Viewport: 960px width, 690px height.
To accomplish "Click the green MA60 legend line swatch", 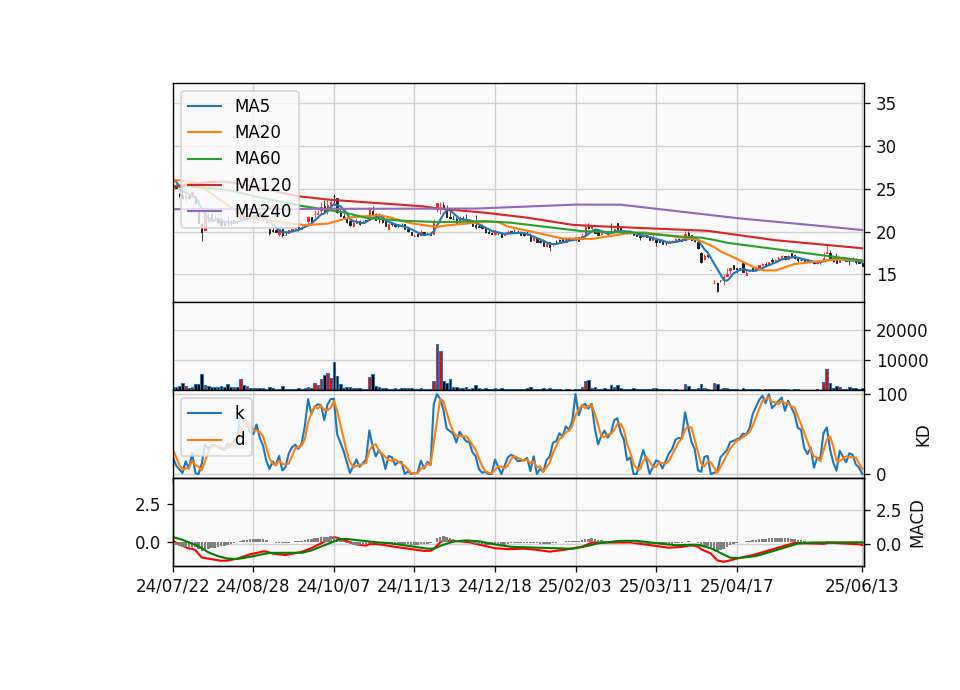I will click(x=204, y=159).
